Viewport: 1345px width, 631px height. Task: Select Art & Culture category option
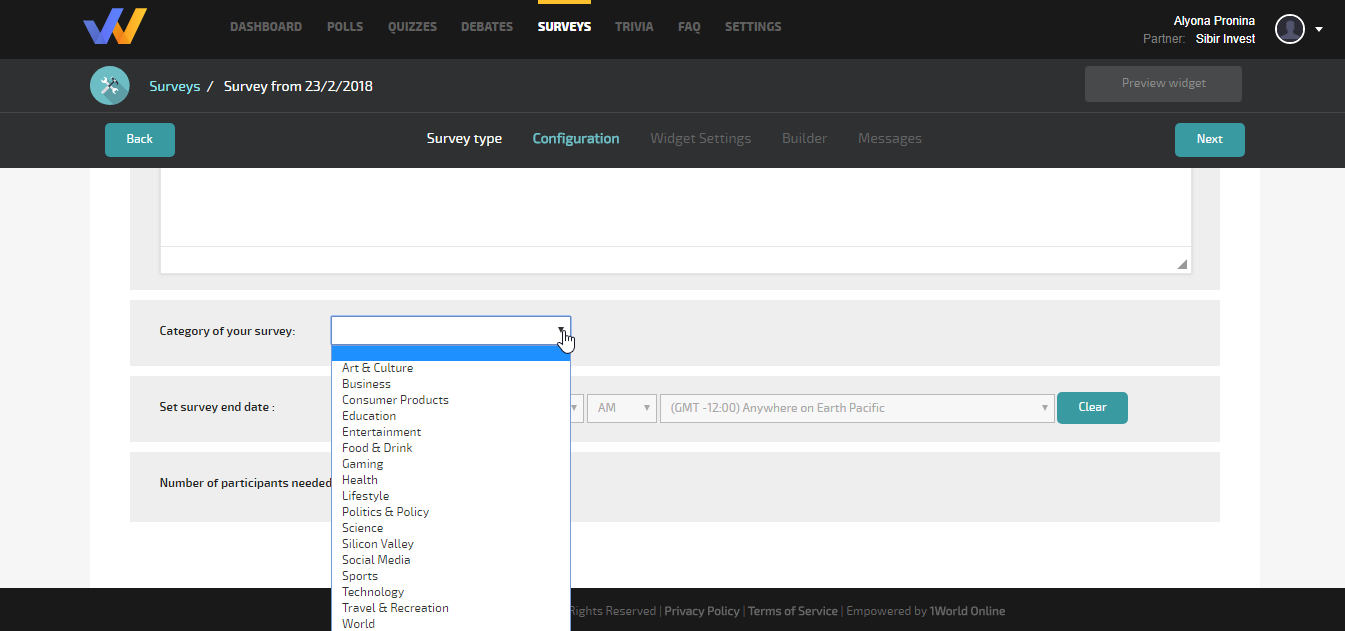pyautogui.click(x=377, y=368)
